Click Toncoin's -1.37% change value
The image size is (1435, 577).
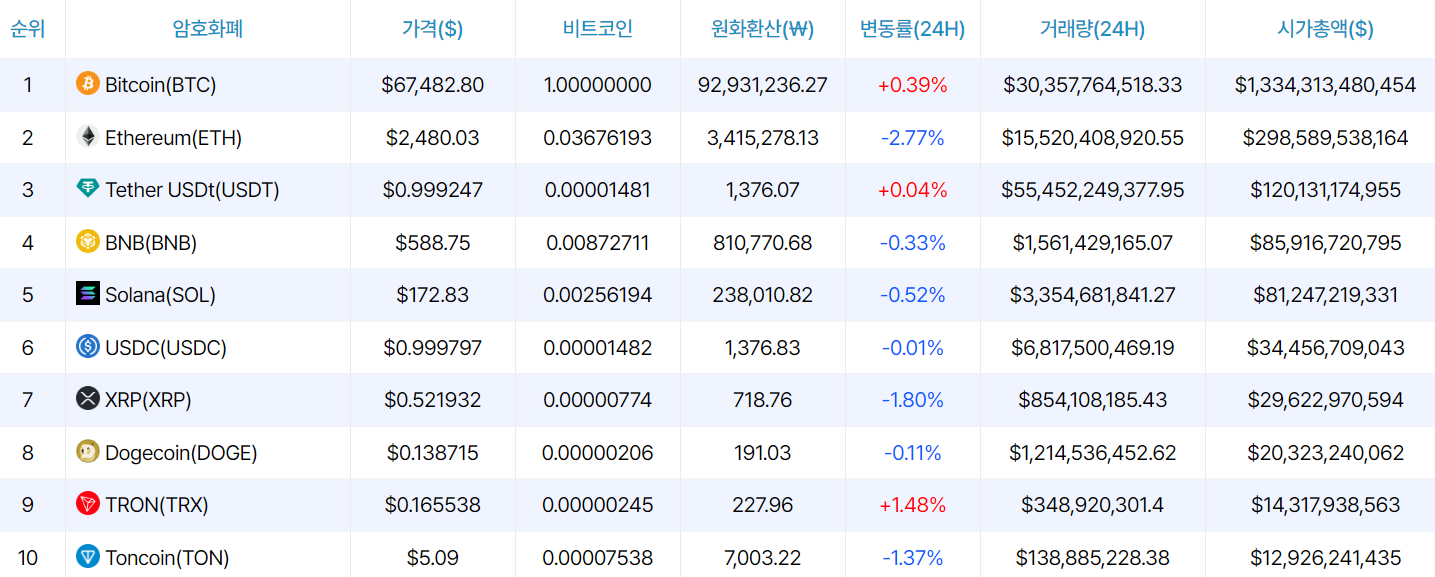[912, 558]
